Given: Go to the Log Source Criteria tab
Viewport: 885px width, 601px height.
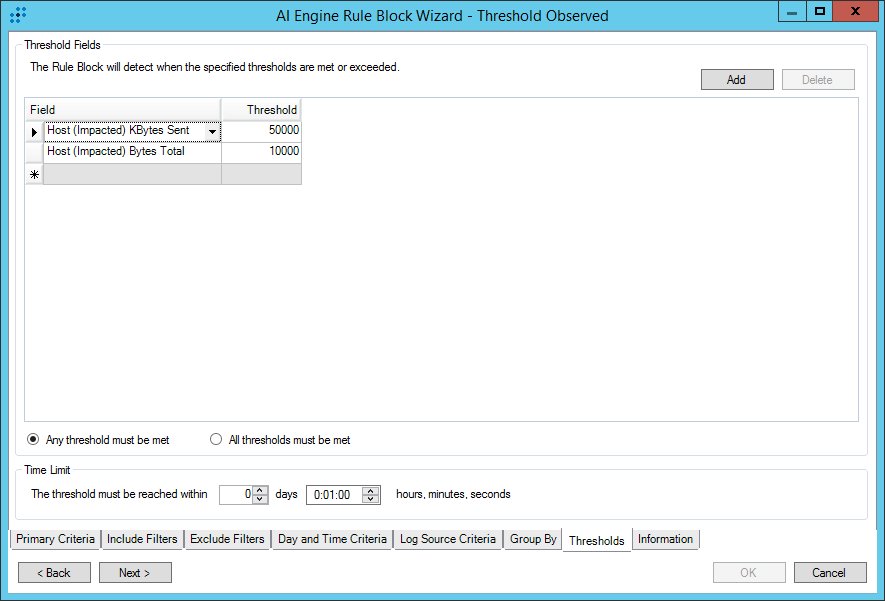Looking at the screenshot, I should coord(447,539).
